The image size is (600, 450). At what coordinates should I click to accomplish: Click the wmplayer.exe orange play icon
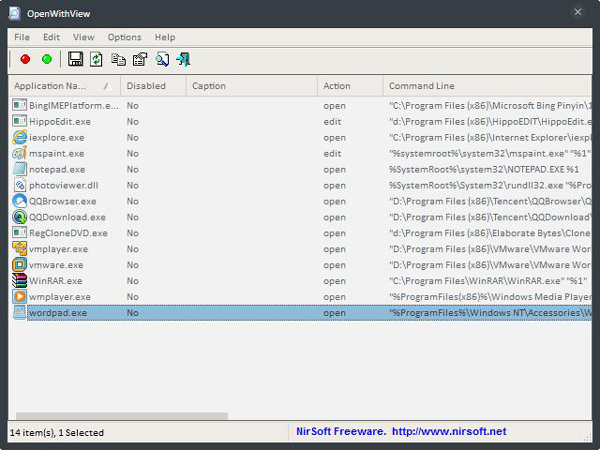tap(20, 297)
